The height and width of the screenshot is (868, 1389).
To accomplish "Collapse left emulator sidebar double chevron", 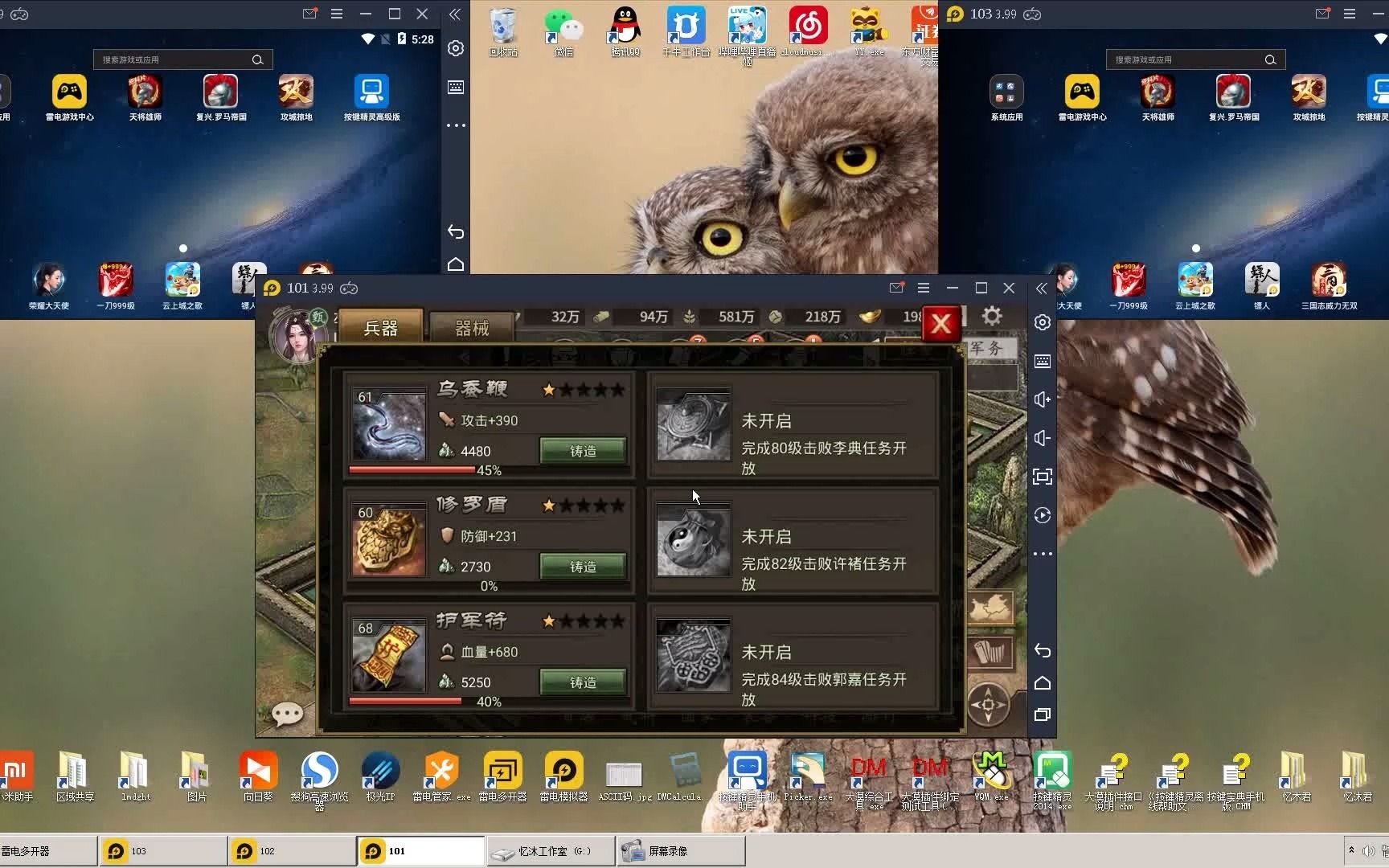I will pyautogui.click(x=455, y=14).
